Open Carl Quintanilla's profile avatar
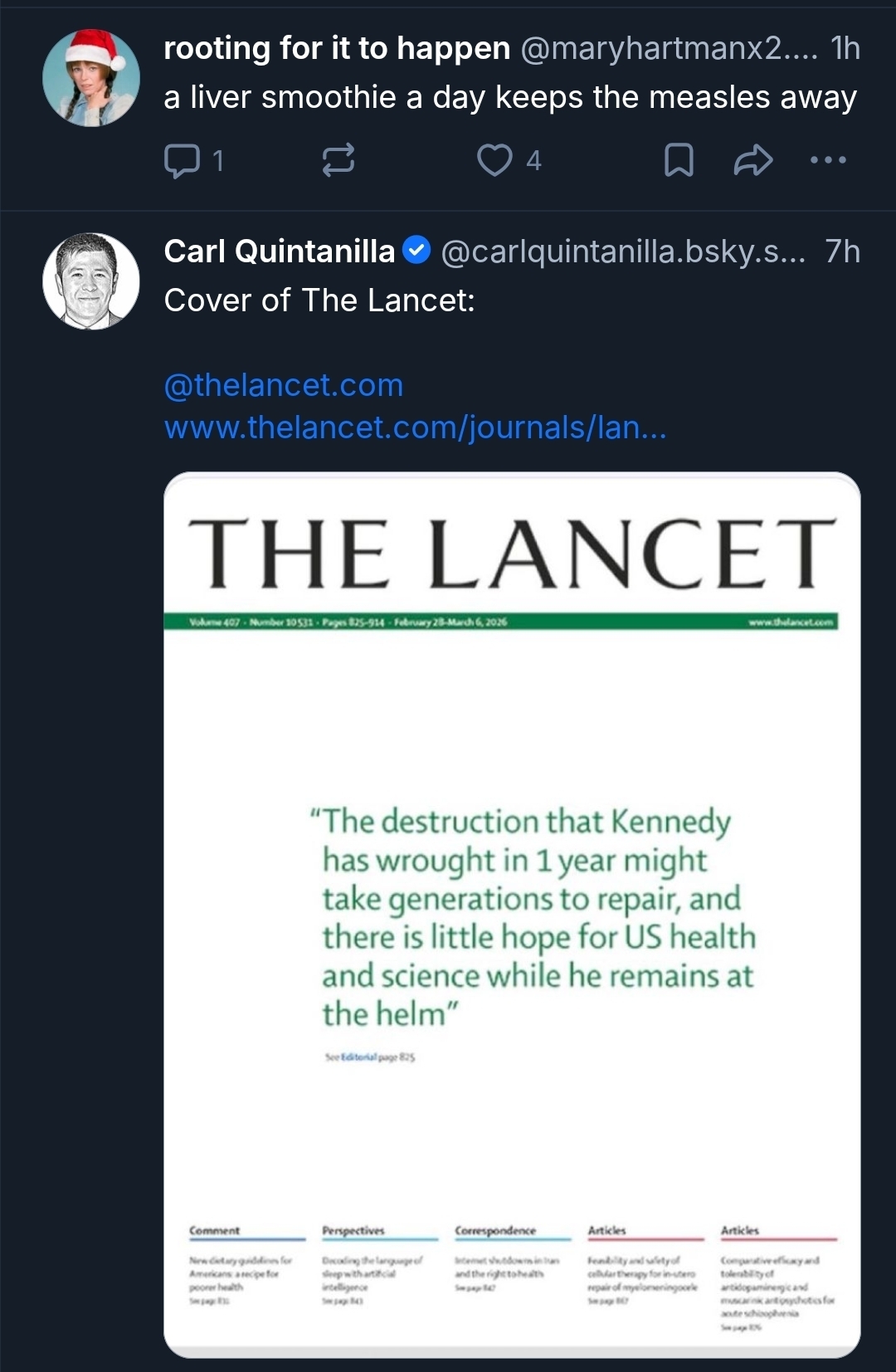896x1372 pixels. pyautogui.click(x=91, y=281)
